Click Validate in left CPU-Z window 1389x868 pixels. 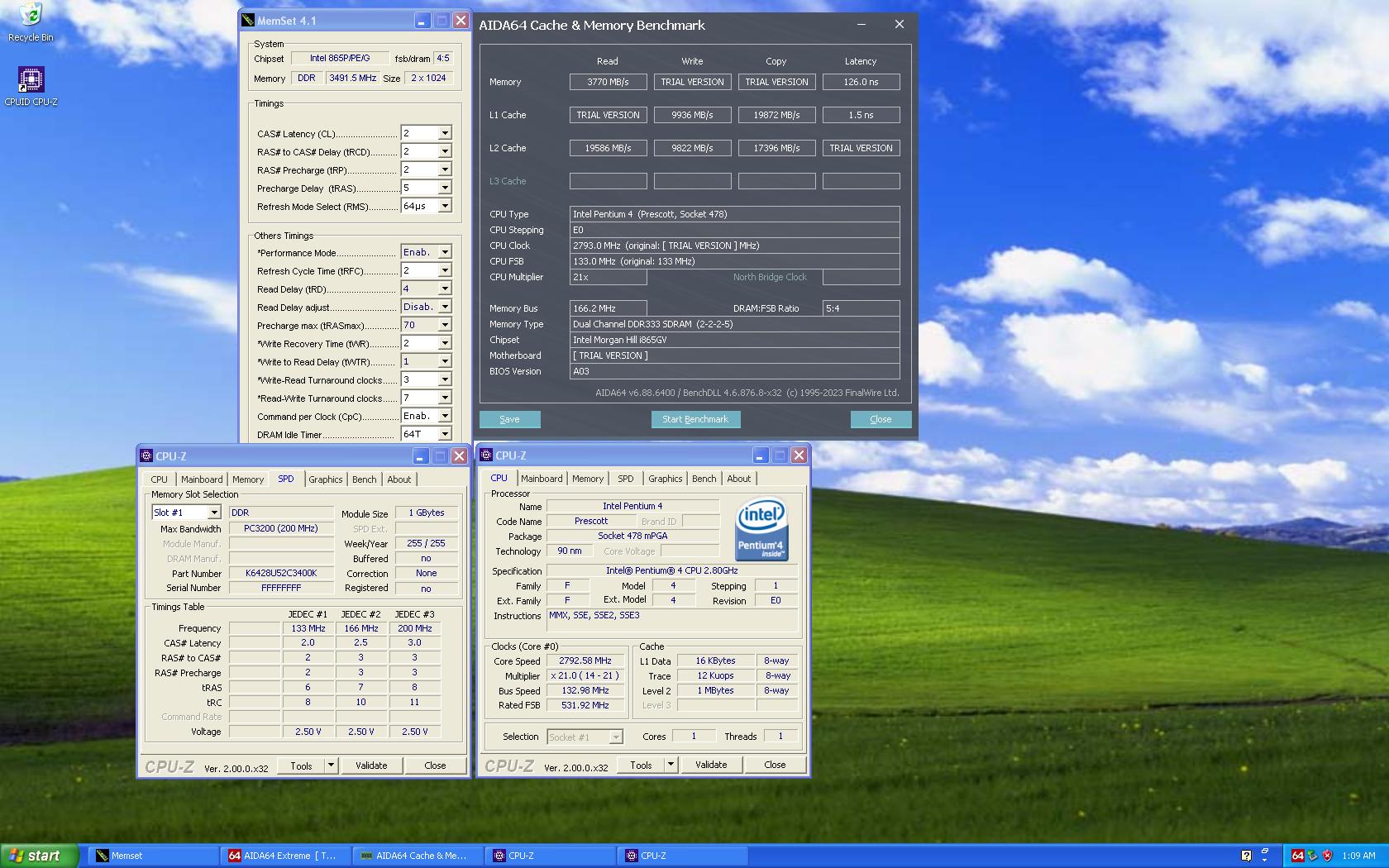(x=371, y=765)
